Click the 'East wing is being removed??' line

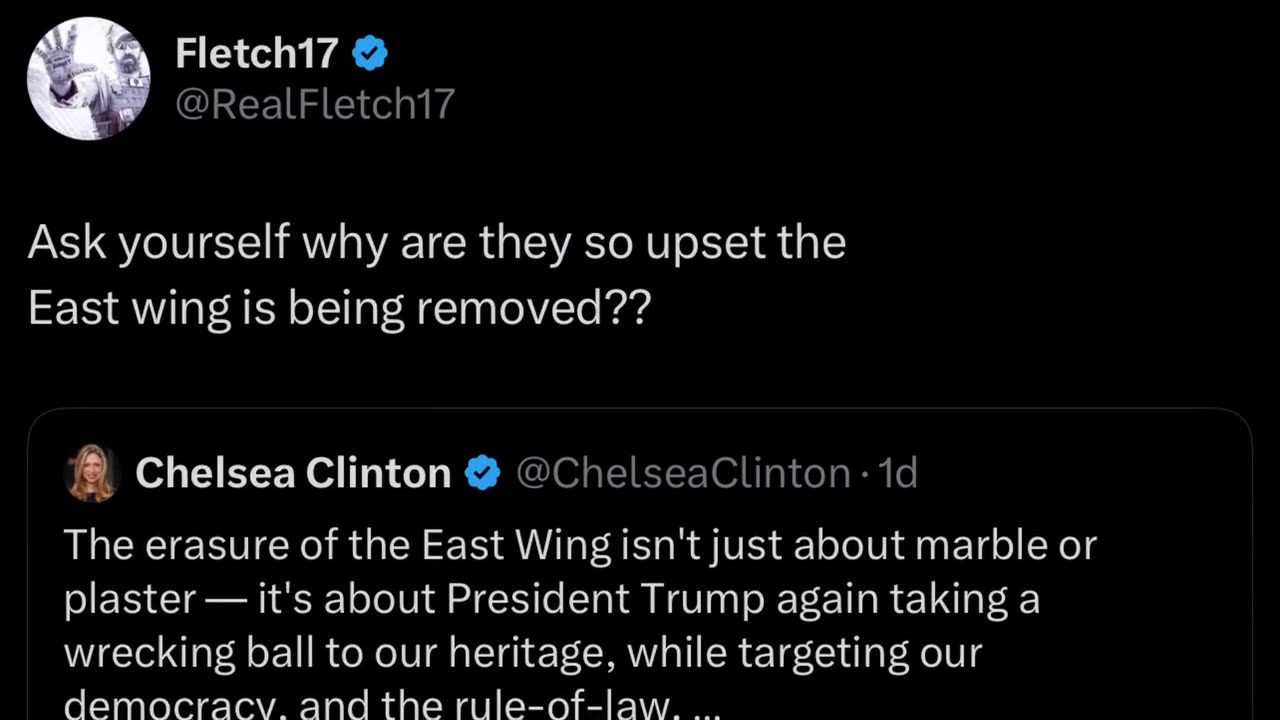pos(339,309)
